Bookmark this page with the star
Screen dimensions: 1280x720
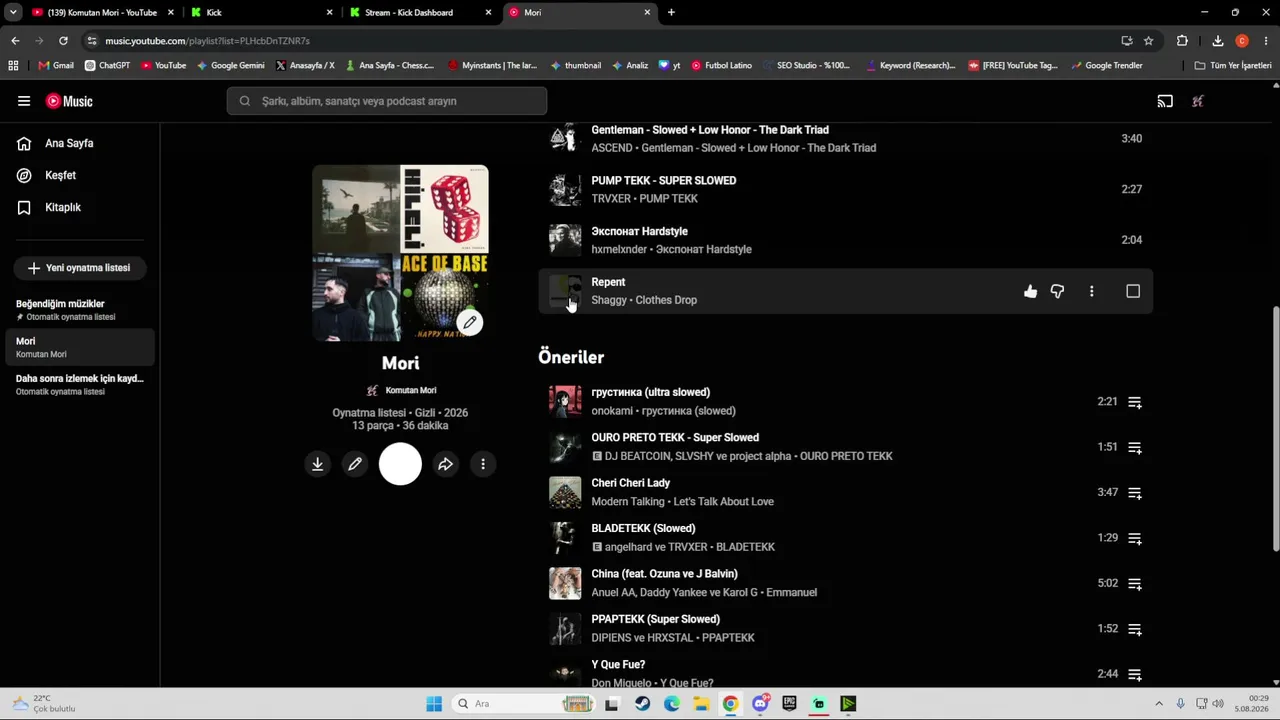pos(1148,41)
